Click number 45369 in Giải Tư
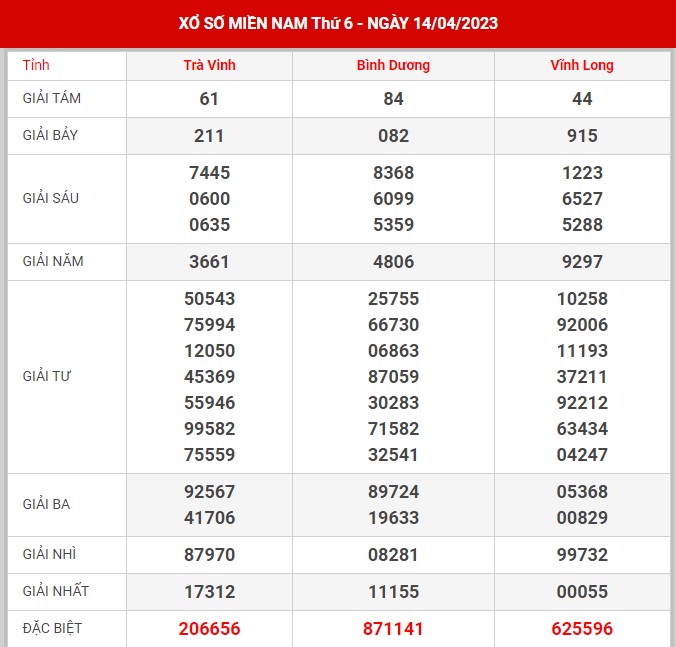 (210, 377)
